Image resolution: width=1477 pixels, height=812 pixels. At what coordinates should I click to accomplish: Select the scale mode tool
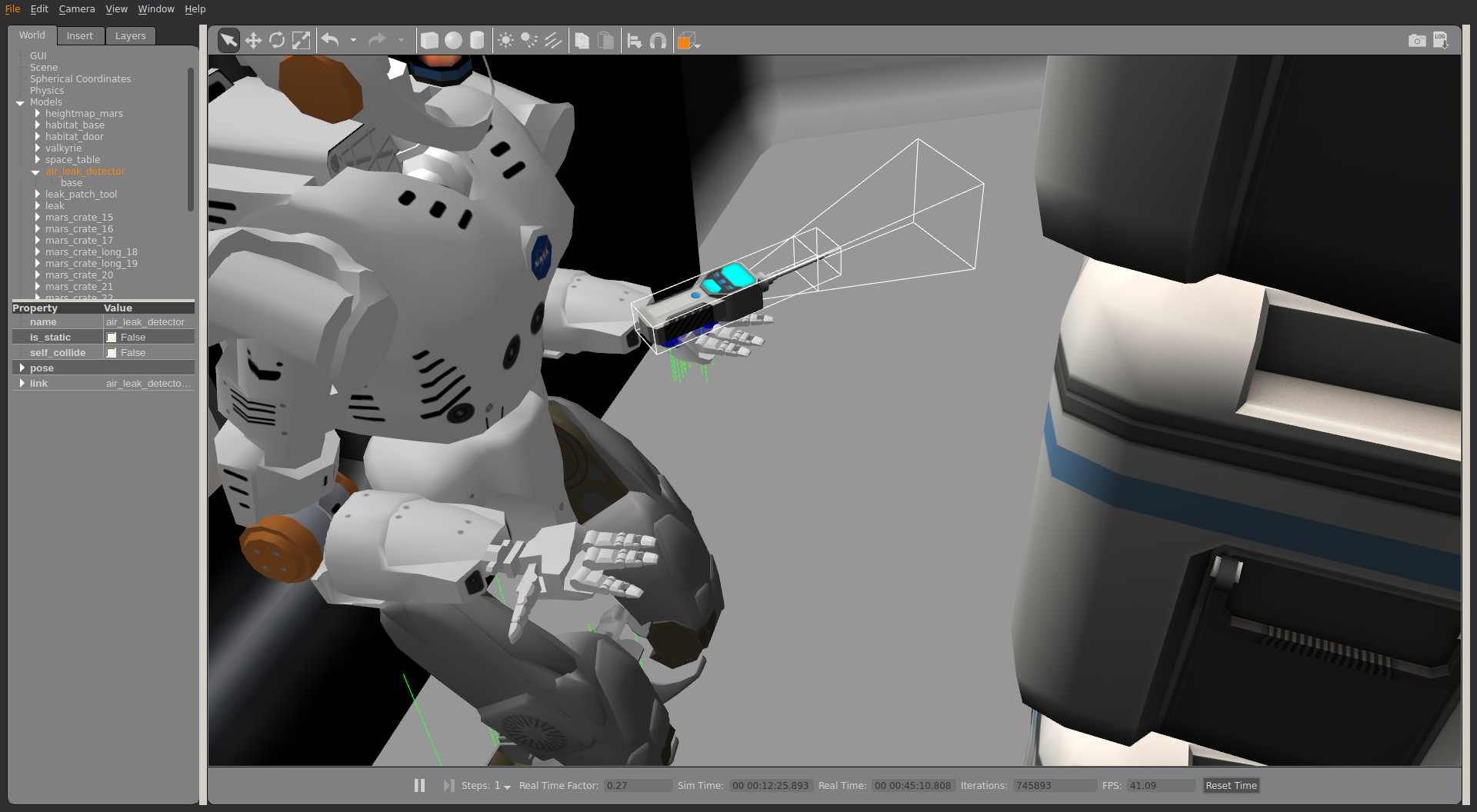[x=301, y=41]
